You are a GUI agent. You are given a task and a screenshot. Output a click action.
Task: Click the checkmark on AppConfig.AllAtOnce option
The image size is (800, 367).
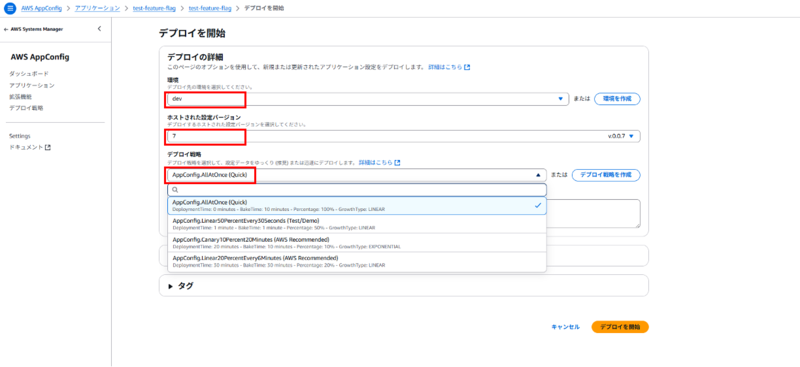(x=538, y=205)
